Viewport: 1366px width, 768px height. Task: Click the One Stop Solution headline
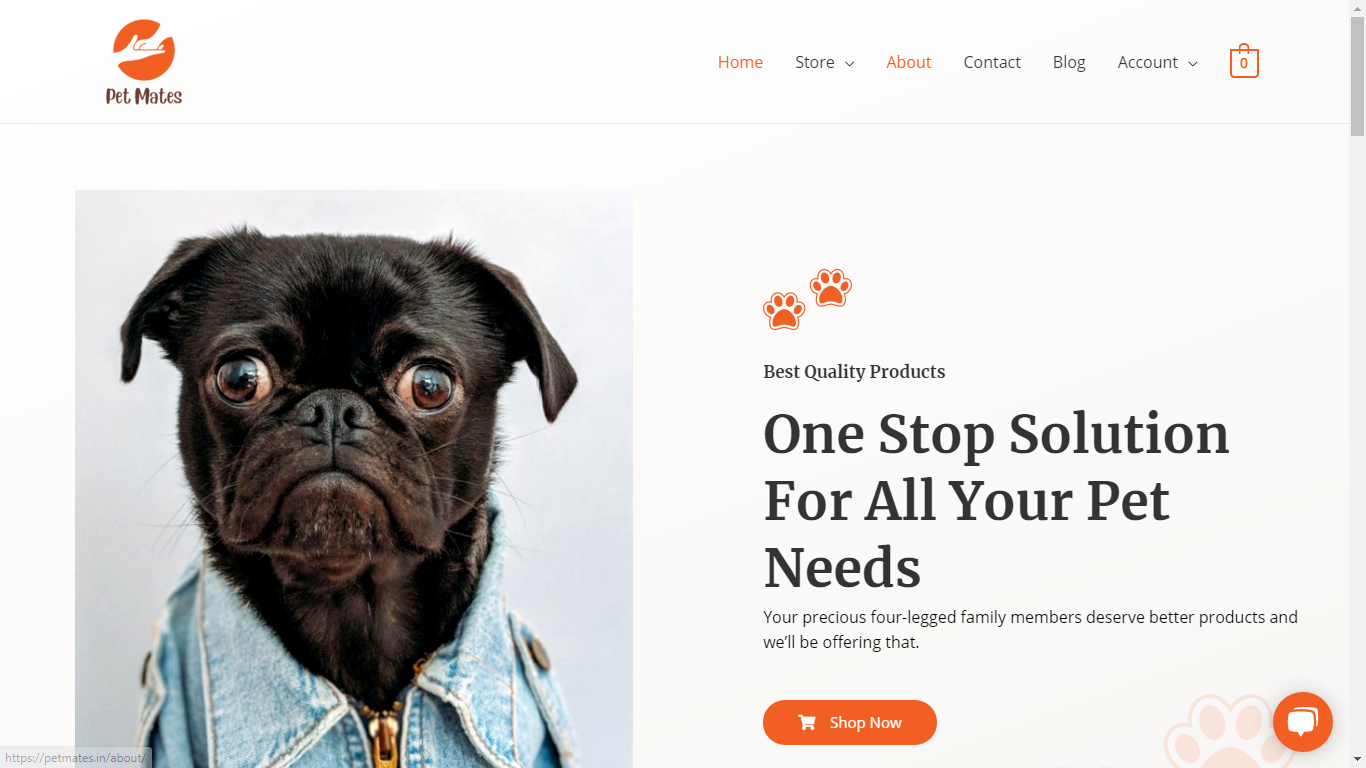pos(996,500)
